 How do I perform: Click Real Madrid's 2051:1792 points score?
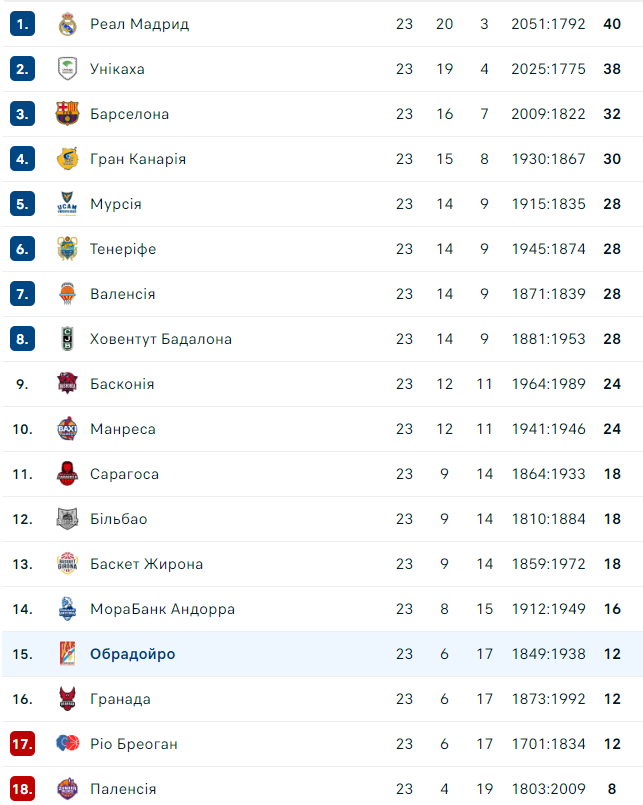point(547,24)
